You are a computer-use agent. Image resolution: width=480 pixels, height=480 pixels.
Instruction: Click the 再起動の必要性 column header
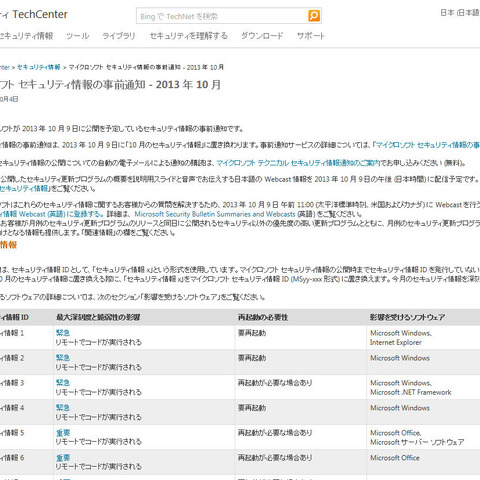[263, 317]
